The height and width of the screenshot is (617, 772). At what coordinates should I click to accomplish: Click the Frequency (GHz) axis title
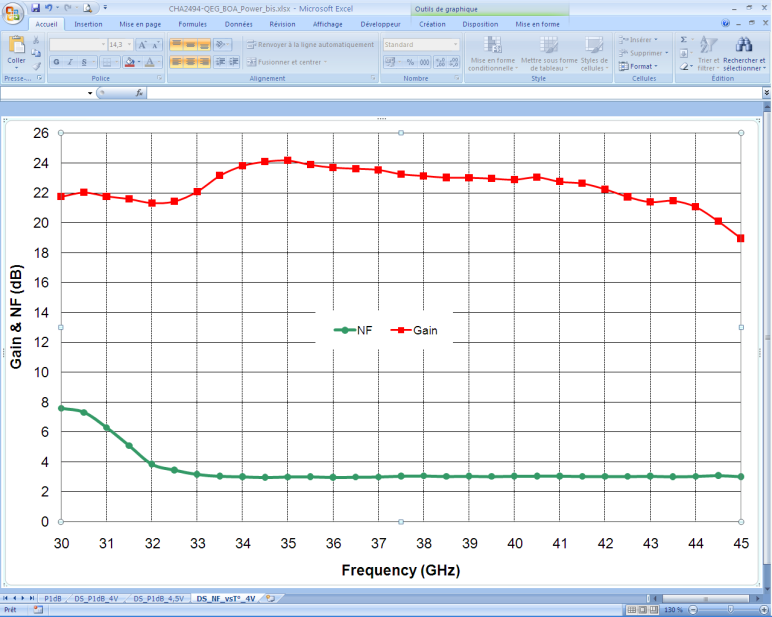[x=400, y=569]
